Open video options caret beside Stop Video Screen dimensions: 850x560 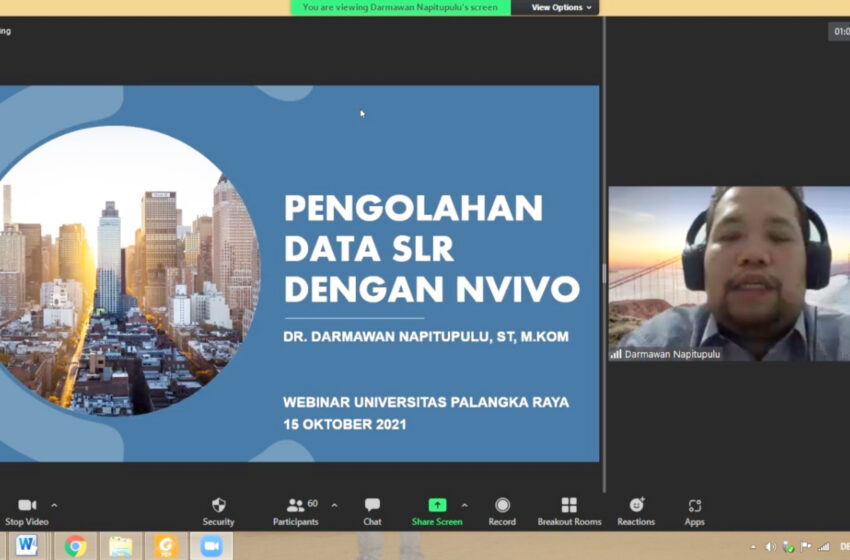(54, 505)
